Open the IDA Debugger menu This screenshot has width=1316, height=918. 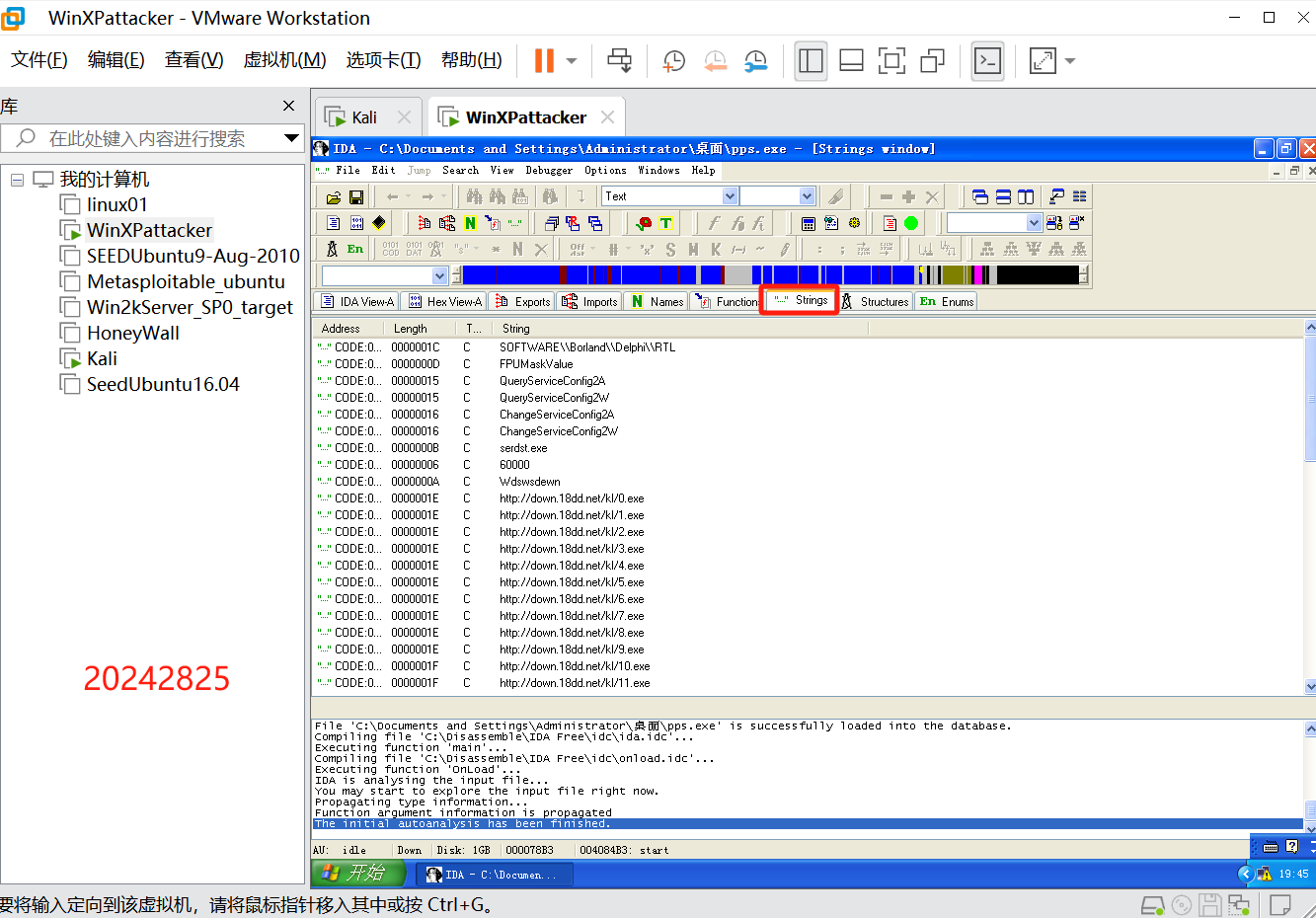click(x=549, y=170)
